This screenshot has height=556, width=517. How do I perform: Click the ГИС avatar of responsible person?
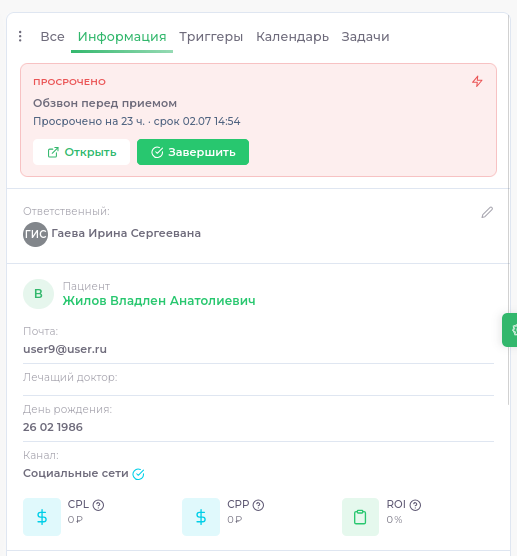[x=35, y=234]
